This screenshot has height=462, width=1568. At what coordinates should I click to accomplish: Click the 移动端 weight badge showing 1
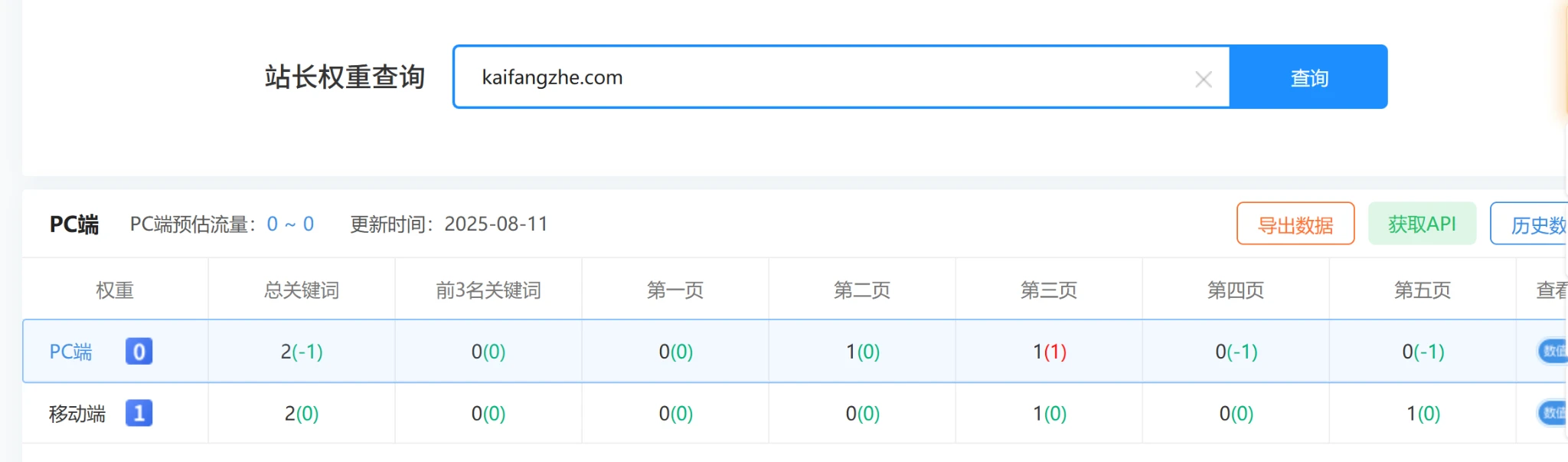point(139,414)
